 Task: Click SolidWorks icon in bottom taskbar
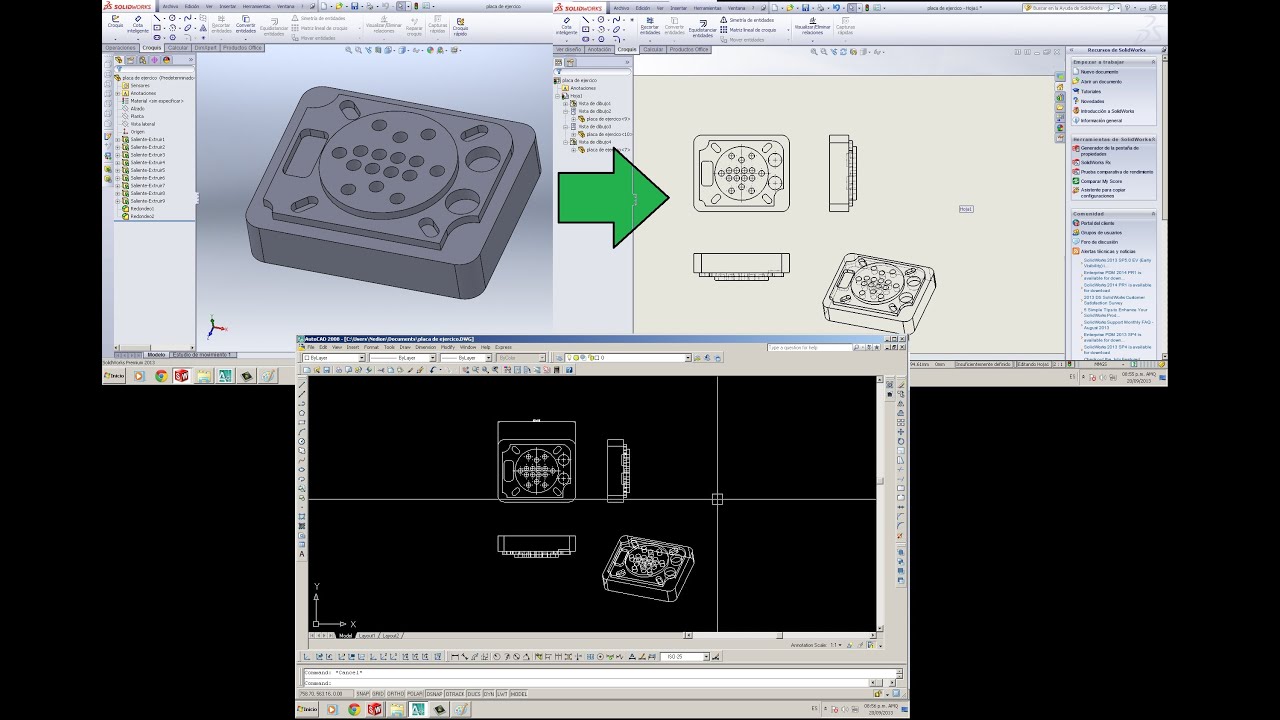click(x=375, y=709)
